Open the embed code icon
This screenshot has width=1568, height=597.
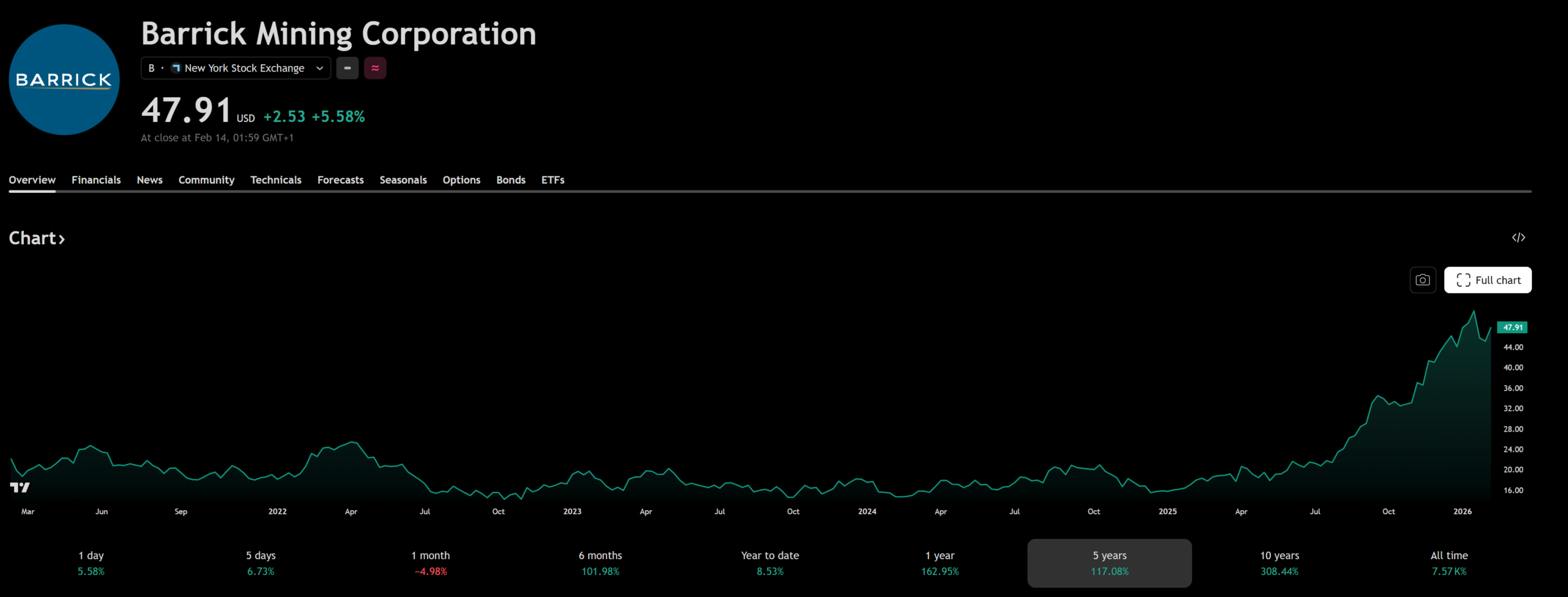1518,238
